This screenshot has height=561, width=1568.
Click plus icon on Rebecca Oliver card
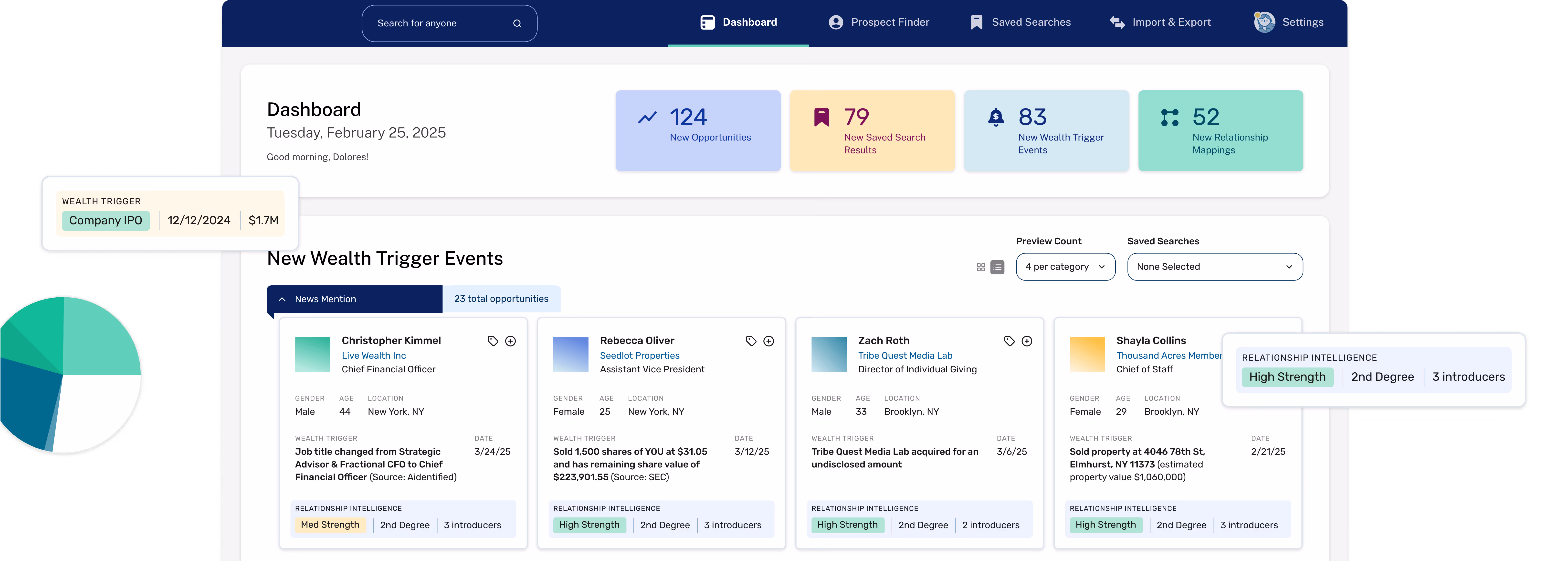click(768, 341)
